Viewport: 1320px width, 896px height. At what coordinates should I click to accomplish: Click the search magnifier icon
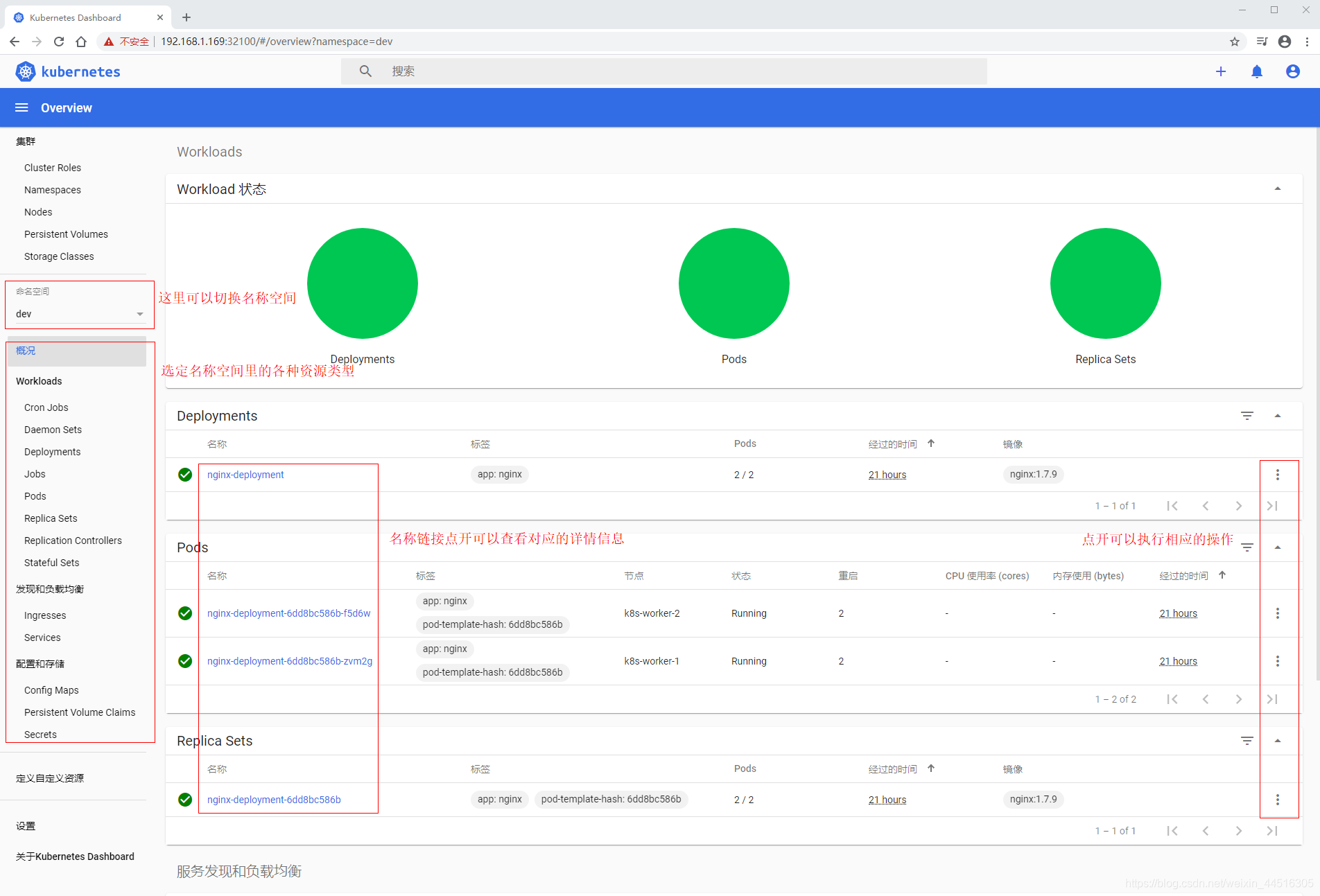[365, 71]
